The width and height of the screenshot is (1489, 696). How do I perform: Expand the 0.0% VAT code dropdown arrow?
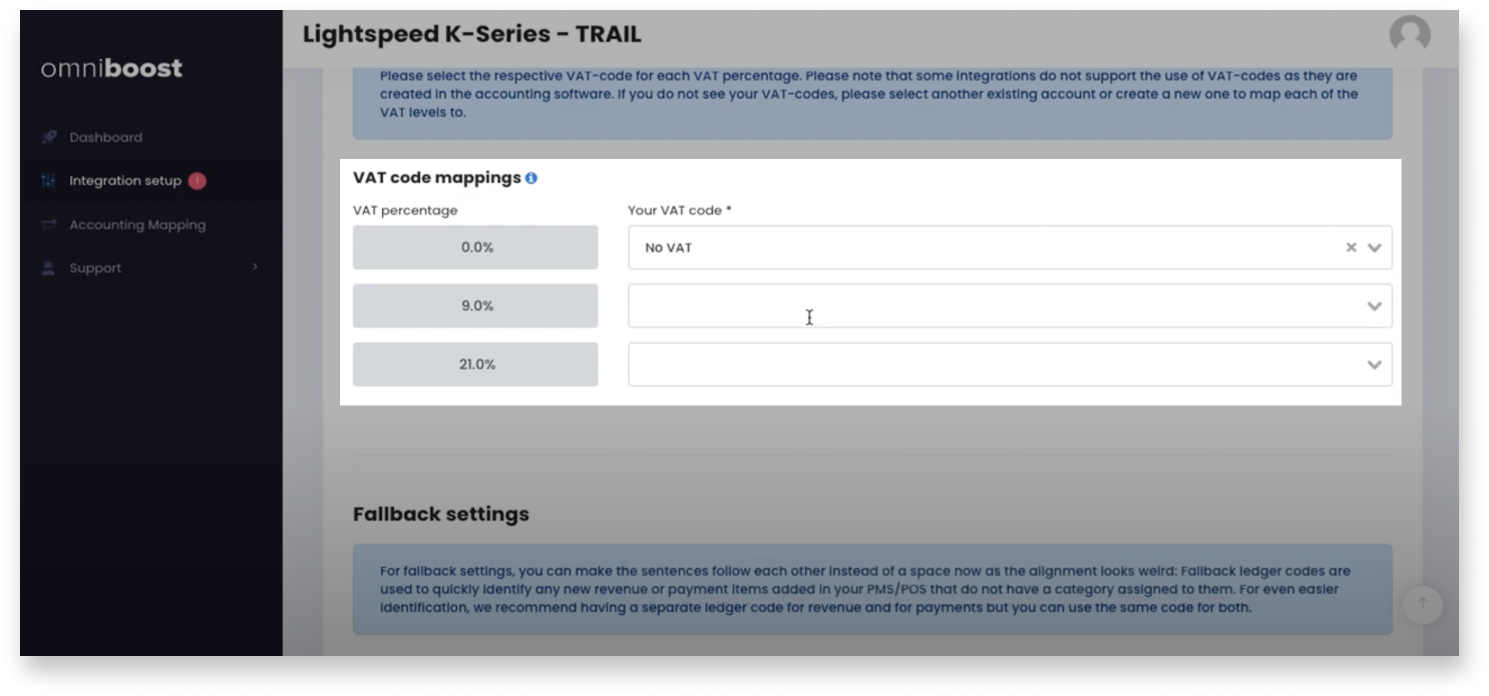click(1374, 247)
